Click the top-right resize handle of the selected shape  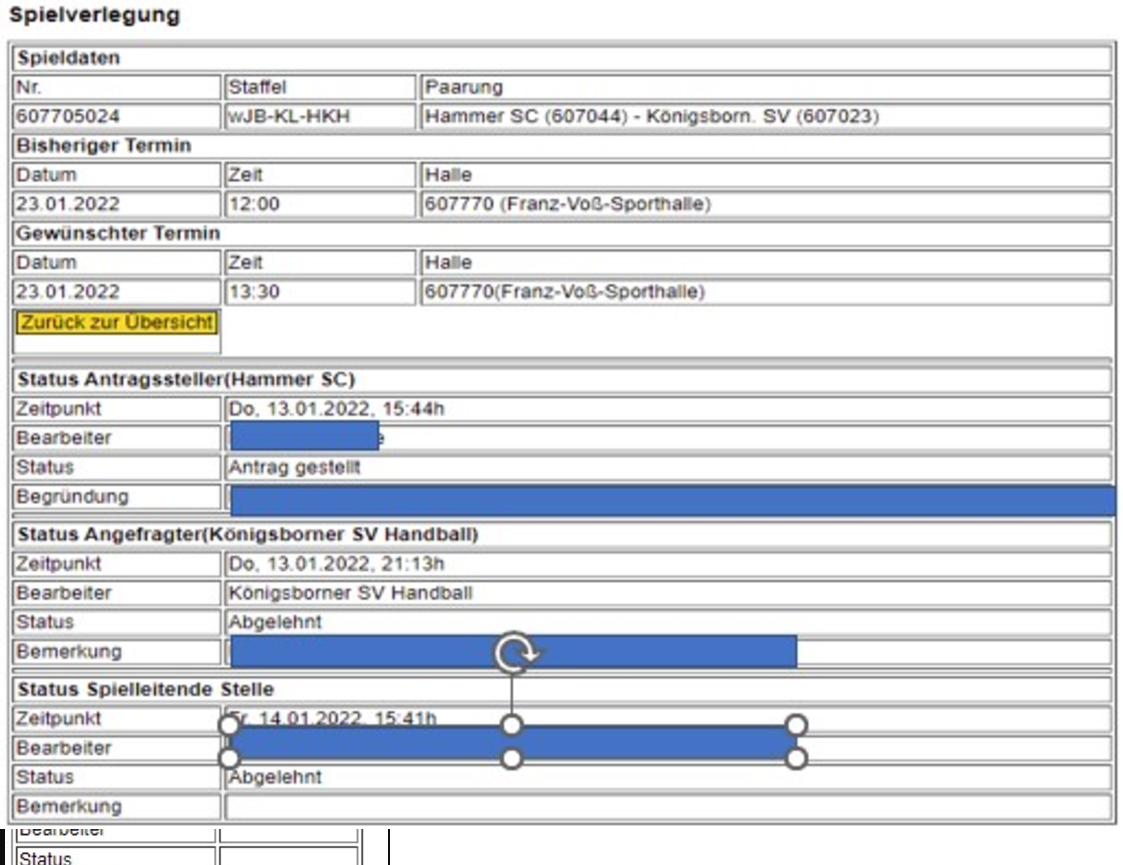[x=796, y=725]
